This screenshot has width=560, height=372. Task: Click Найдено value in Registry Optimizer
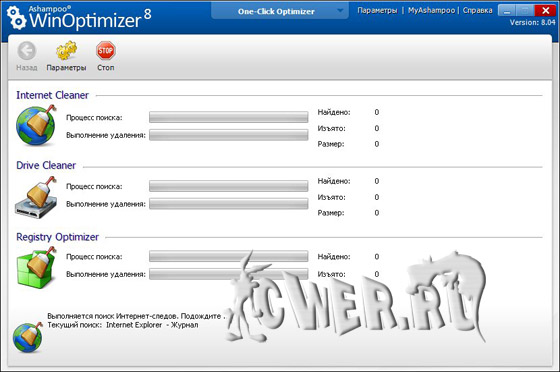tap(377, 257)
